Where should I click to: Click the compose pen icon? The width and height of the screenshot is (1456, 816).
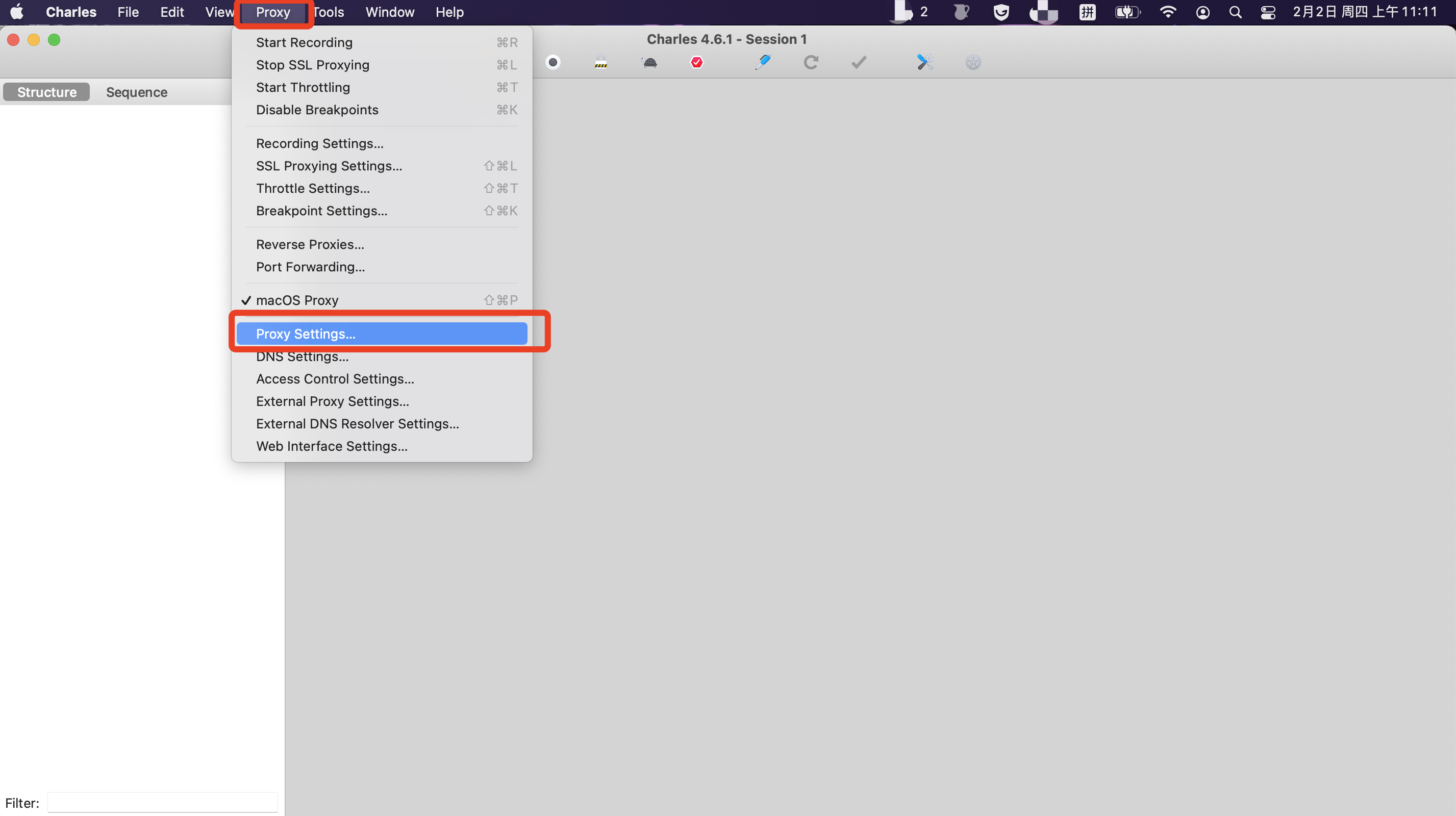[763, 62]
